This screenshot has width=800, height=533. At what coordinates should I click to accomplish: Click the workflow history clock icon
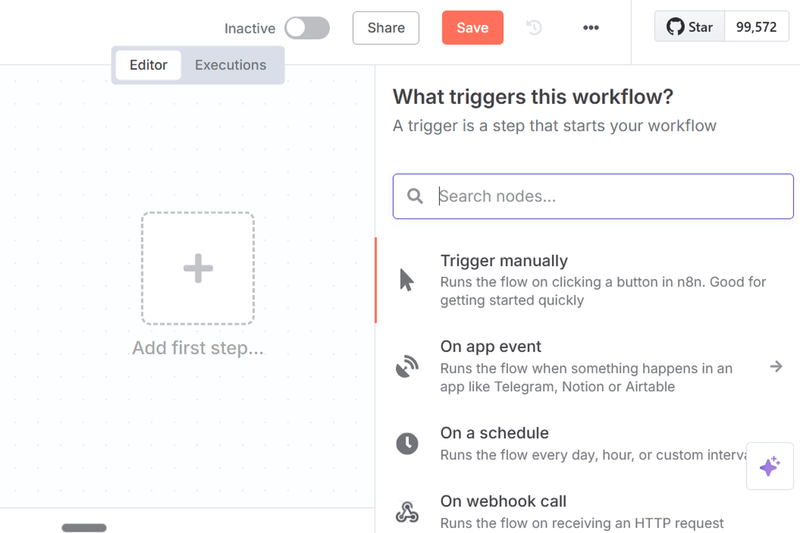point(534,28)
